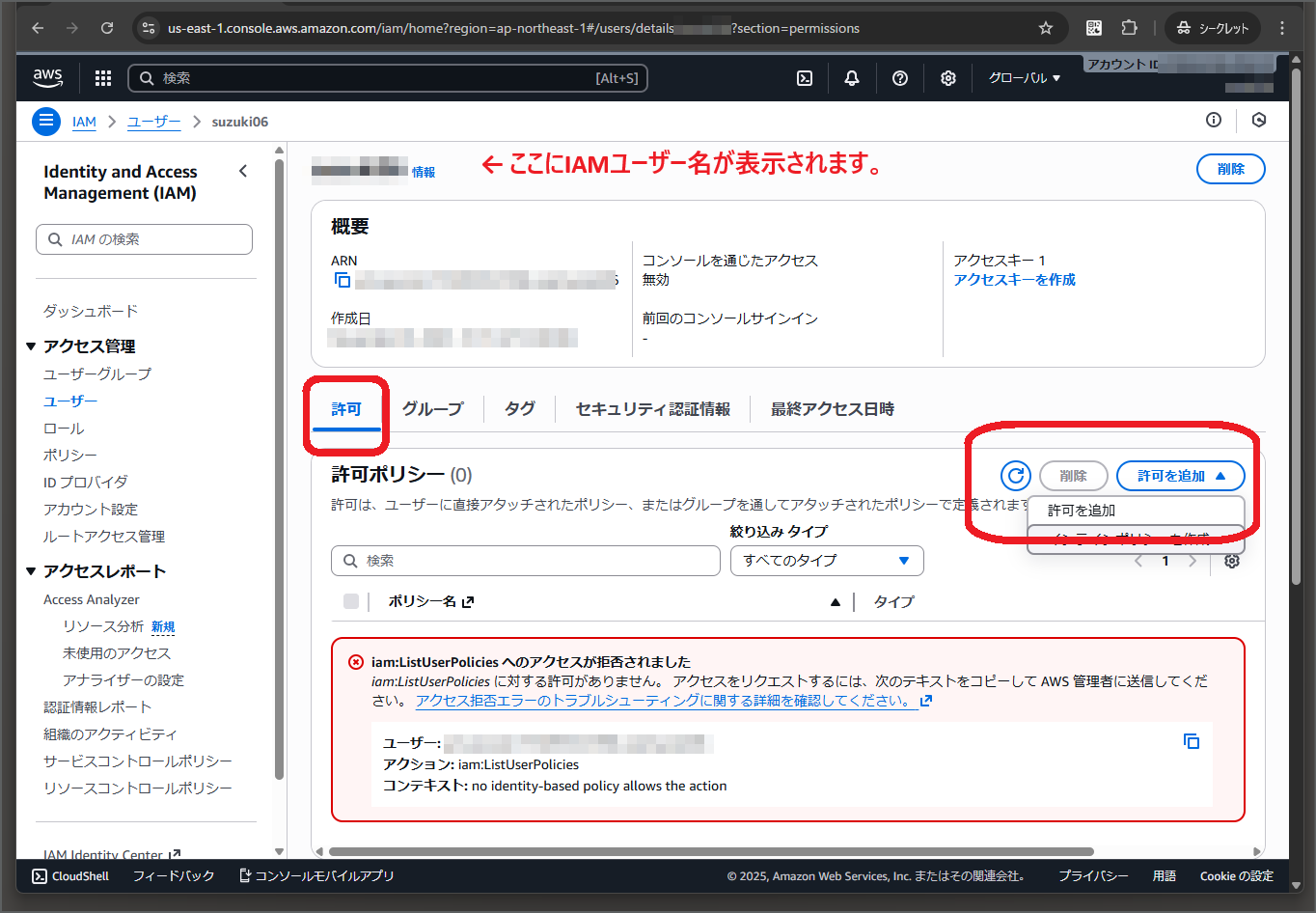Open the browser extensions puzzle icon
The width and height of the screenshot is (1316, 913).
click(x=1129, y=28)
